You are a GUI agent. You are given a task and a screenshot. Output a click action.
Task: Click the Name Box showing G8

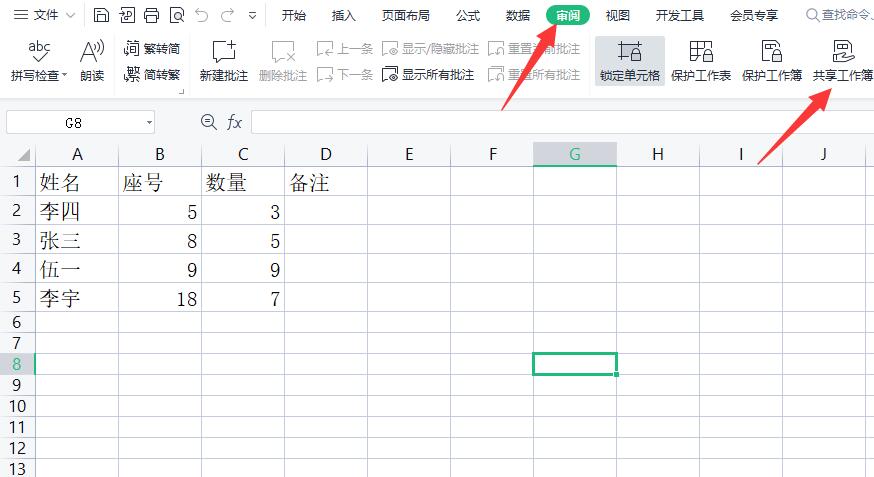[74, 123]
